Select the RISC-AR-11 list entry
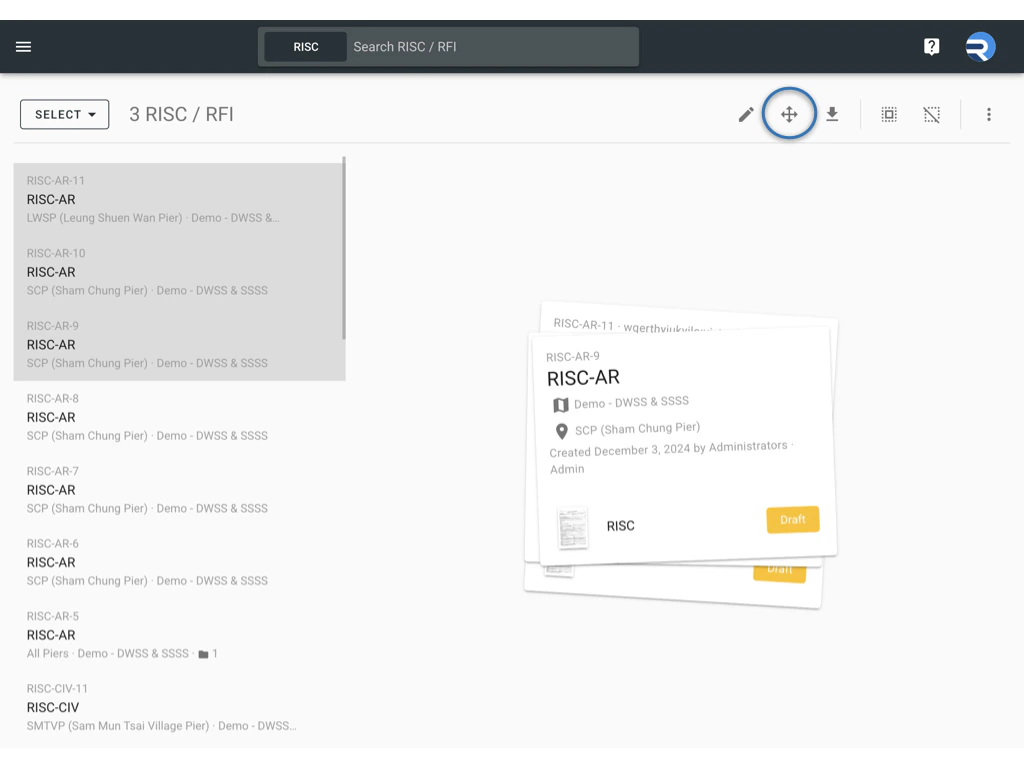Image resolution: width=1024 pixels, height=768 pixels. [x=179, y=199]
